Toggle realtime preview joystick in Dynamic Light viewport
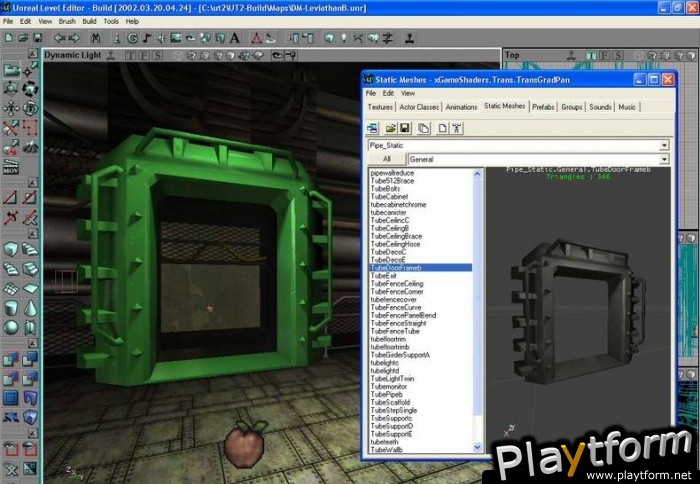Viewport: 700px width, 484px height. point(111,55)
